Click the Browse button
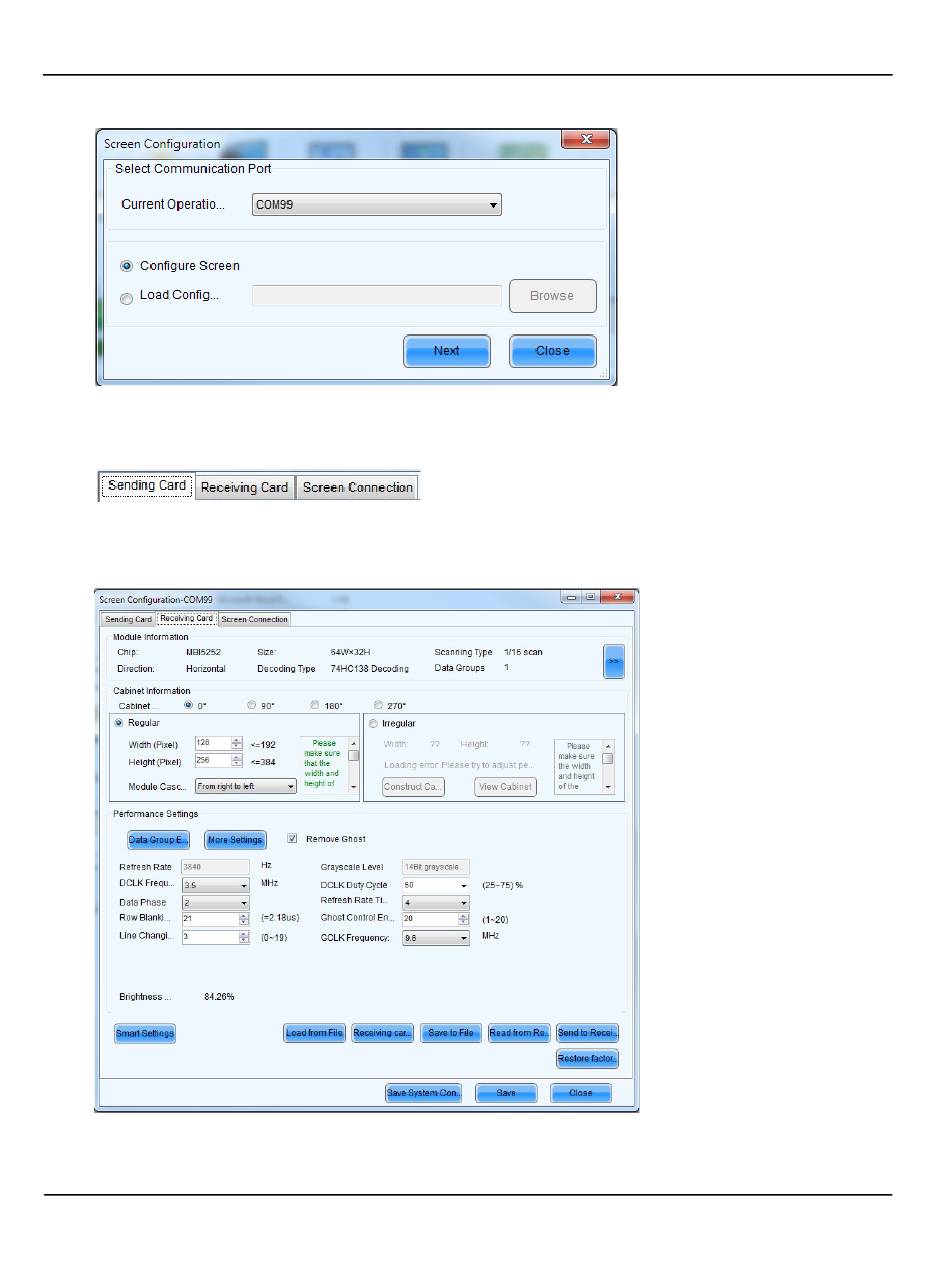950x1262 pixels. pyautogui.click(x=552, y=296)
